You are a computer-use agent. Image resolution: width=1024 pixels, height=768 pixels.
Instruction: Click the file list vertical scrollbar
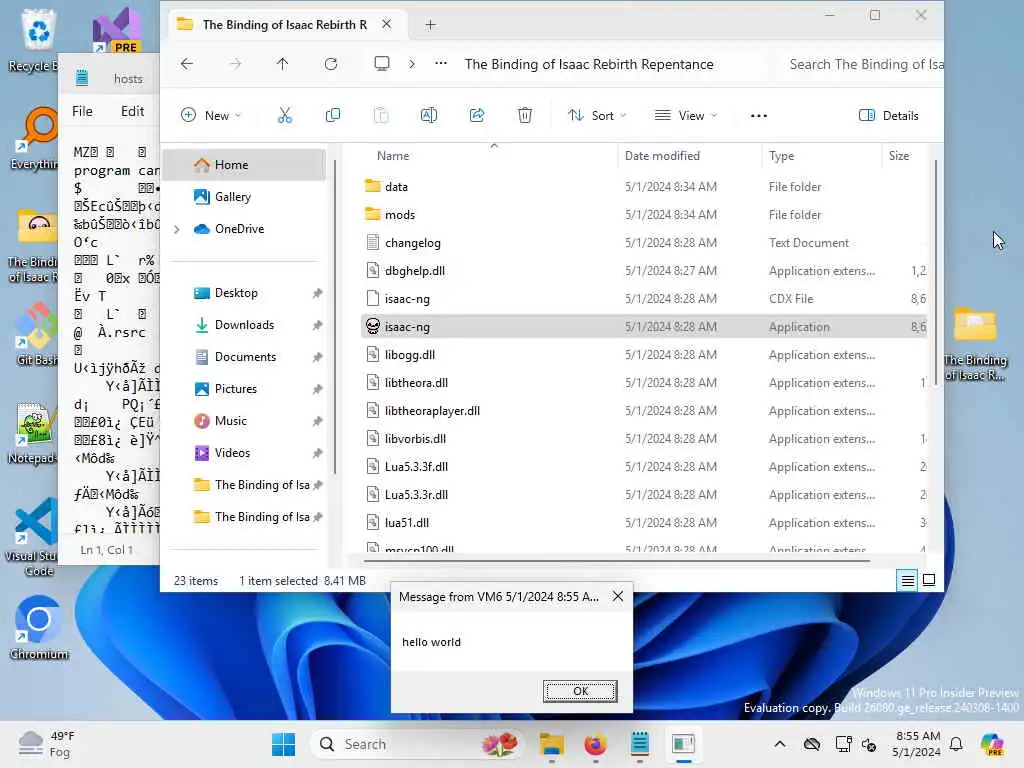[936, 274]
